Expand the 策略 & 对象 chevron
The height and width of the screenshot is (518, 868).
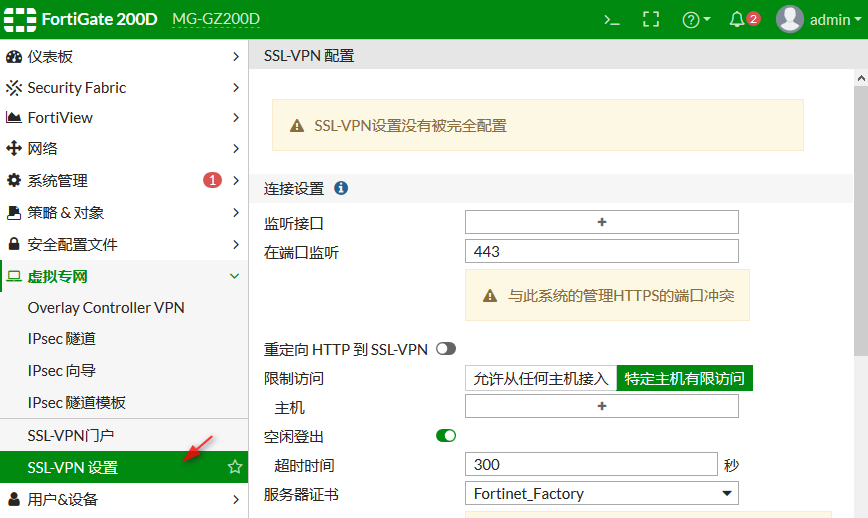[236, 213]
